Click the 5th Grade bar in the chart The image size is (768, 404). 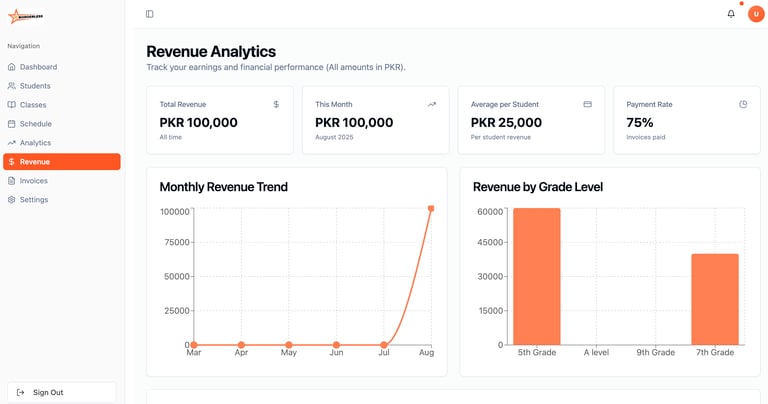point(537,276)
